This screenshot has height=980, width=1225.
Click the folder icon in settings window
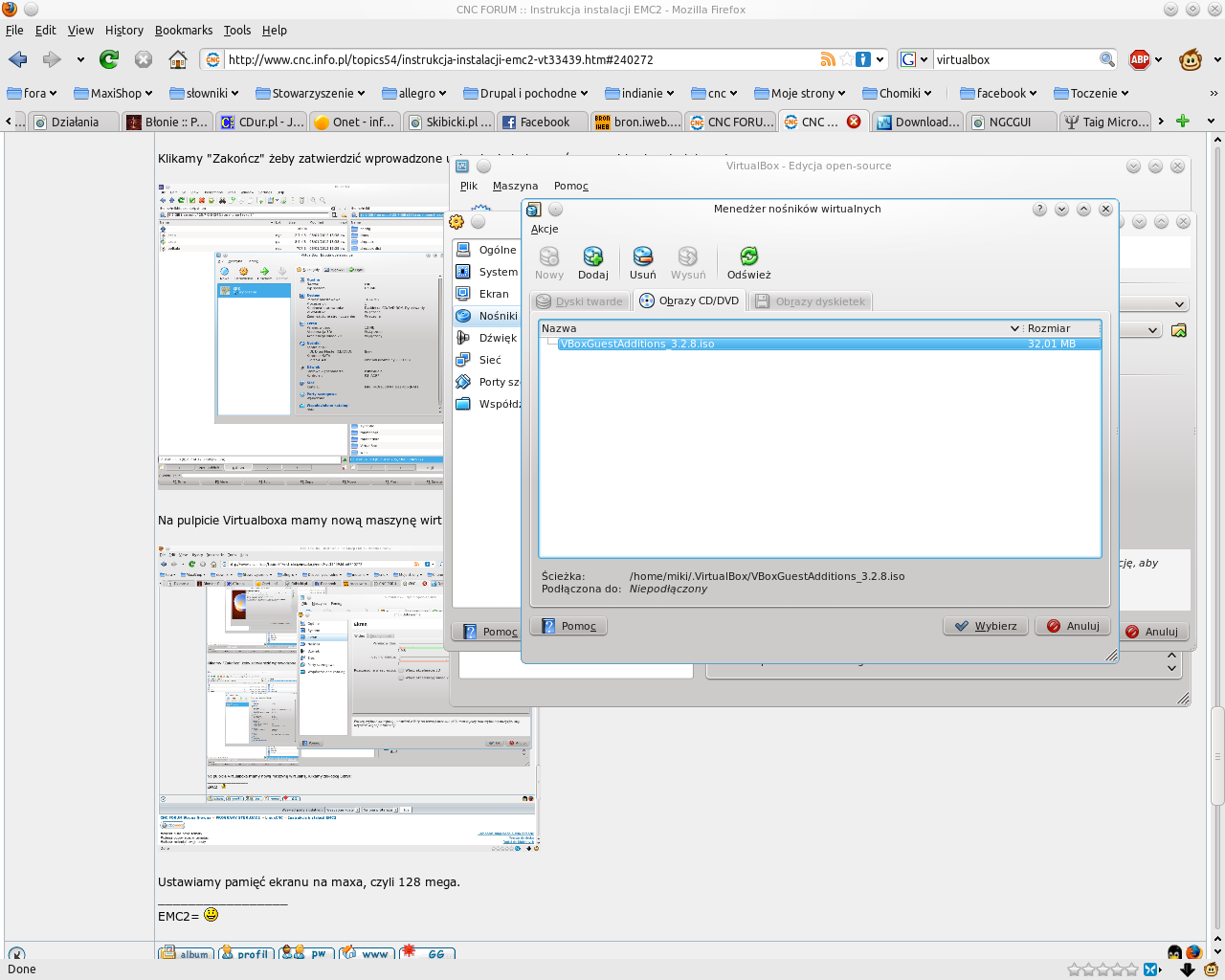point(1179,330)
